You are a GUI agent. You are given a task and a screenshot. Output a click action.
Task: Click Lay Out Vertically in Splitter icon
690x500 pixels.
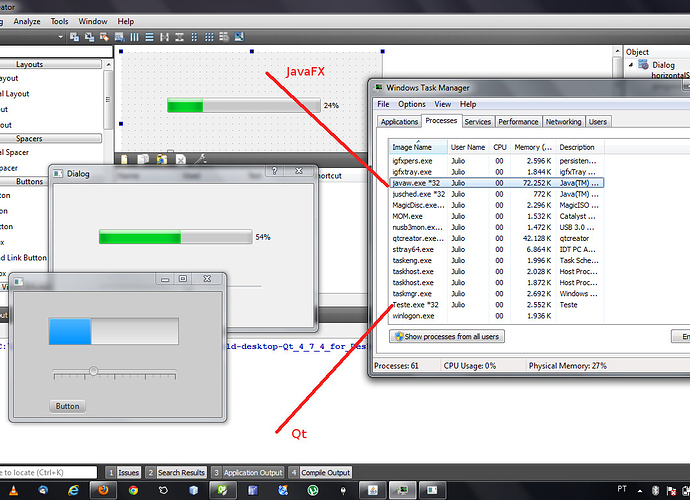[179, 37]
